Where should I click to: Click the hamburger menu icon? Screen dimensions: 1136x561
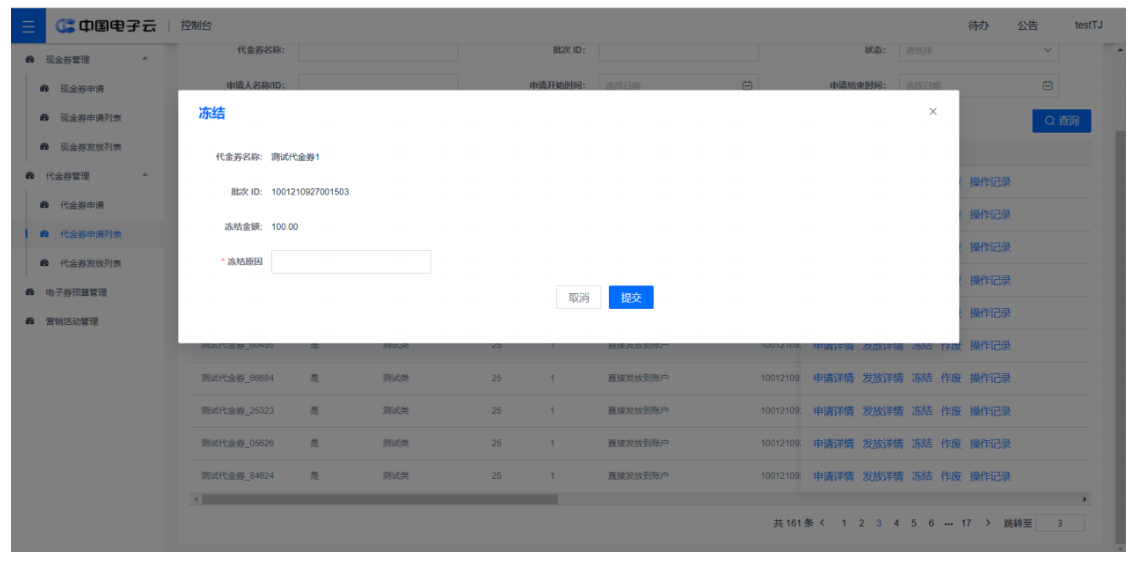28,25
